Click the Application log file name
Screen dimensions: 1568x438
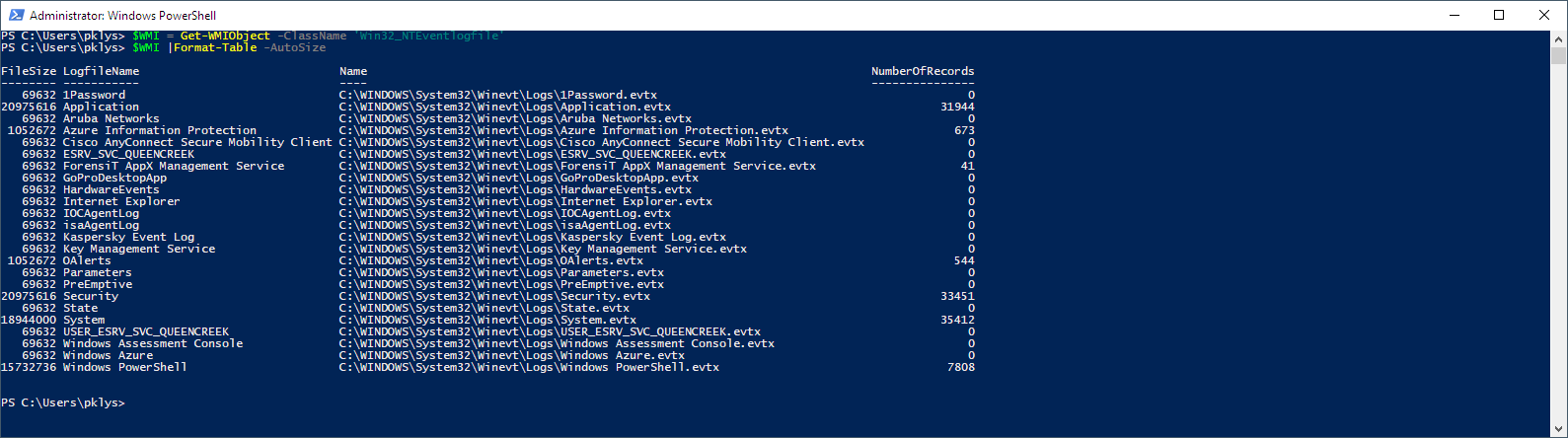point(101,107)
